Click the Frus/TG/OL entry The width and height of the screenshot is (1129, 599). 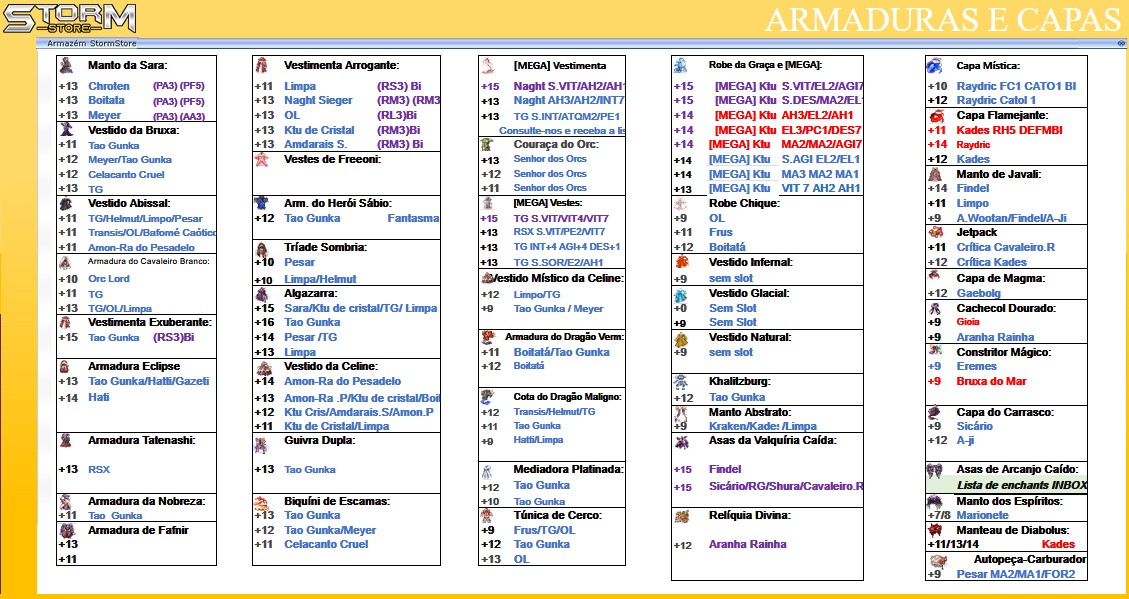click(544, 530)
